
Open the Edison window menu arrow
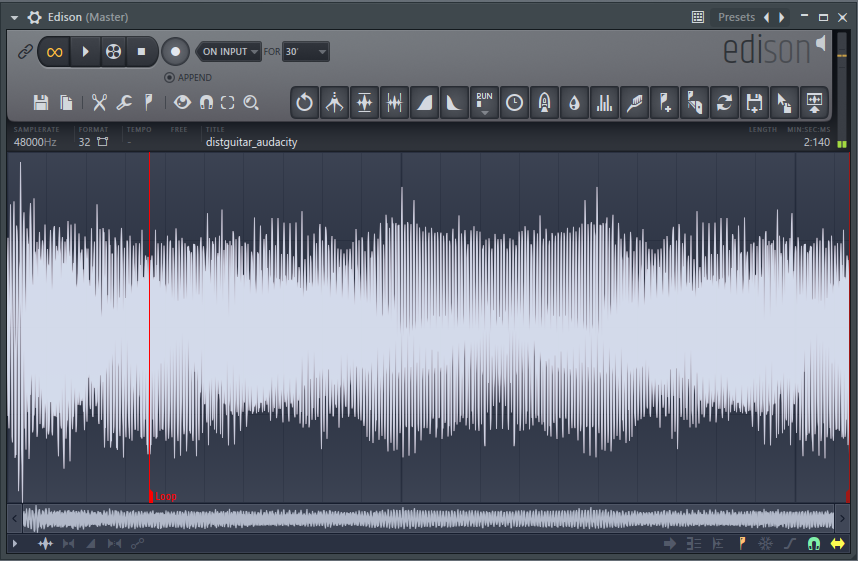pyautogui.click(x=14, y=17)
